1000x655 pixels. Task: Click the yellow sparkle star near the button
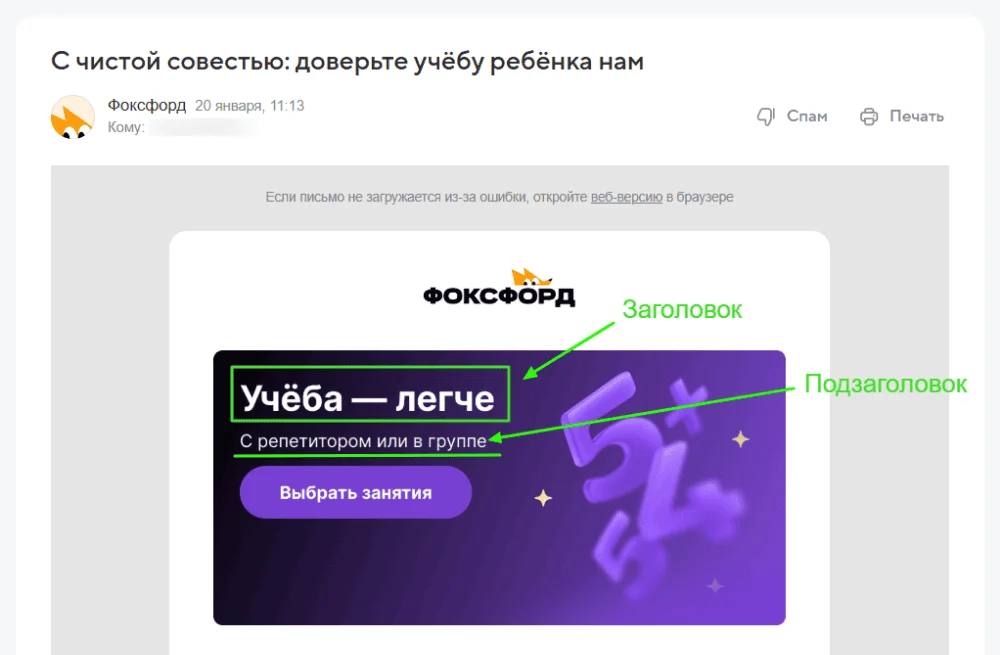543,497
